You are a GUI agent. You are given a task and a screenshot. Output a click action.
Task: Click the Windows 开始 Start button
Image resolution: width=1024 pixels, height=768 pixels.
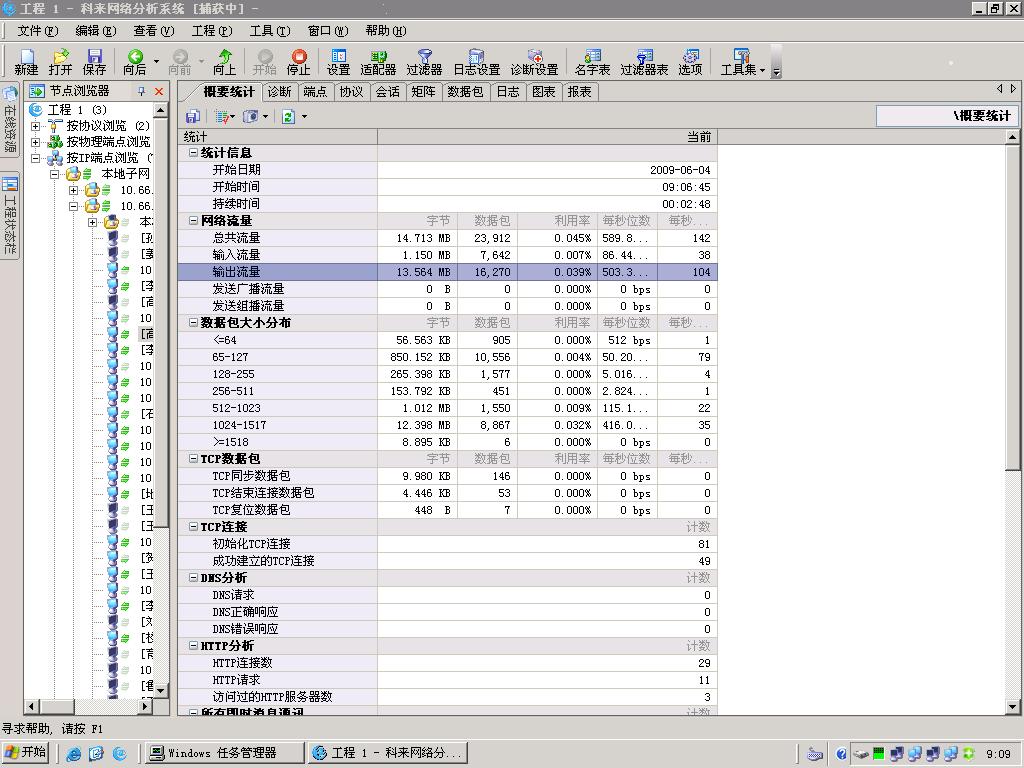click(26, 753)
